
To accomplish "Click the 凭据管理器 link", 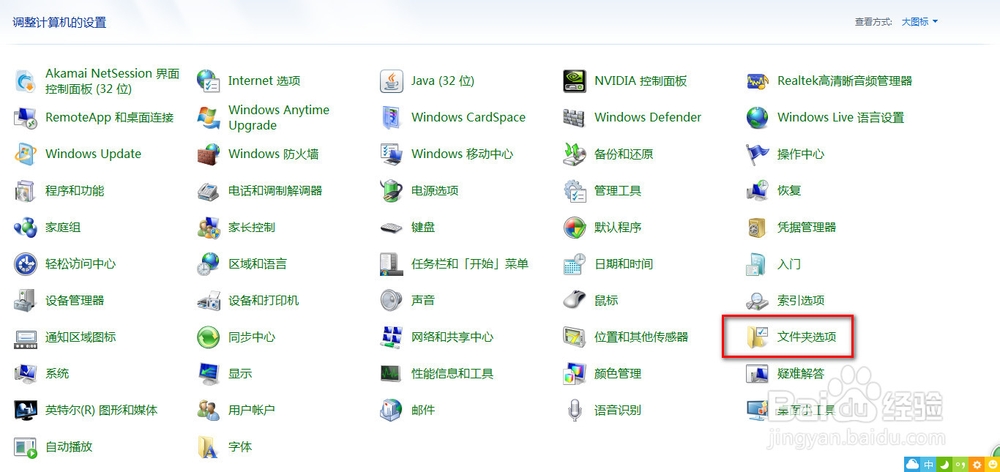I will 806,227.
